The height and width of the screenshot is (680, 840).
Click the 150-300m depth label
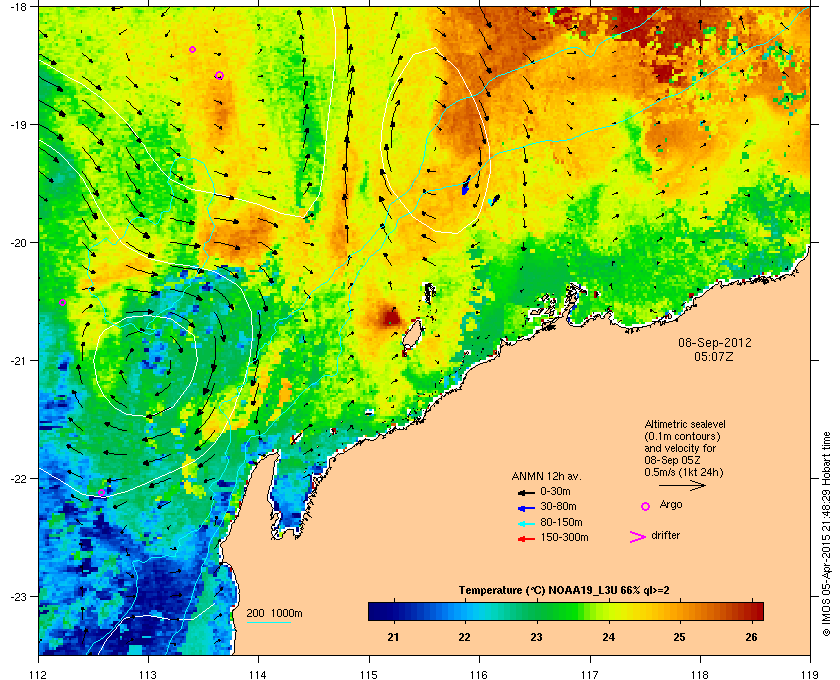(564, 537)
